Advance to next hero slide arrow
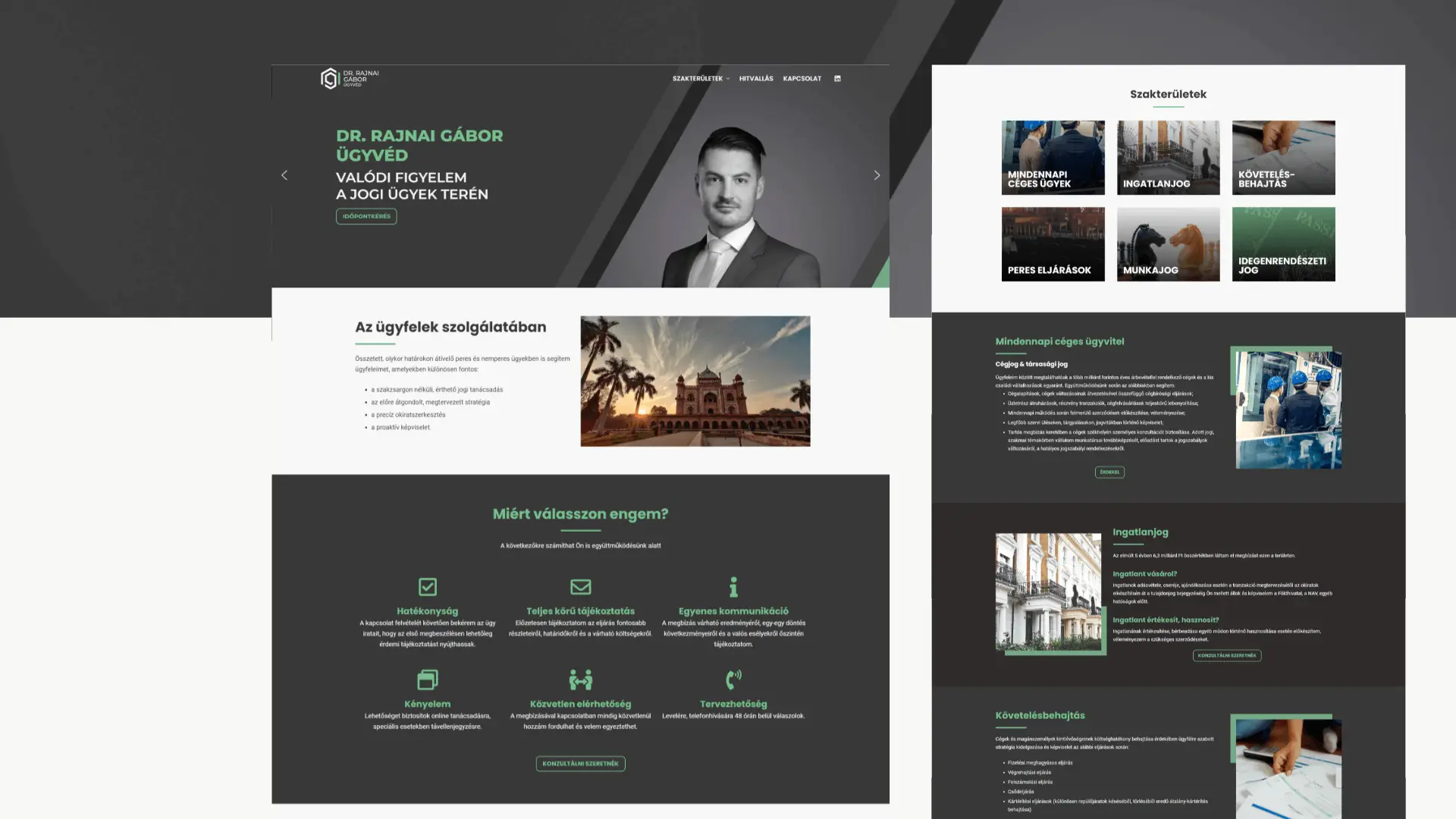 coord(877,175)
